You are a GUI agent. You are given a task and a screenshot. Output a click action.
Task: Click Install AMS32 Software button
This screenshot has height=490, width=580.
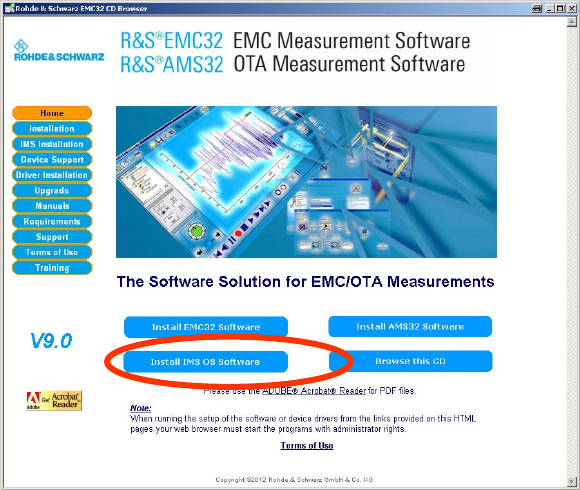(410, 327)
